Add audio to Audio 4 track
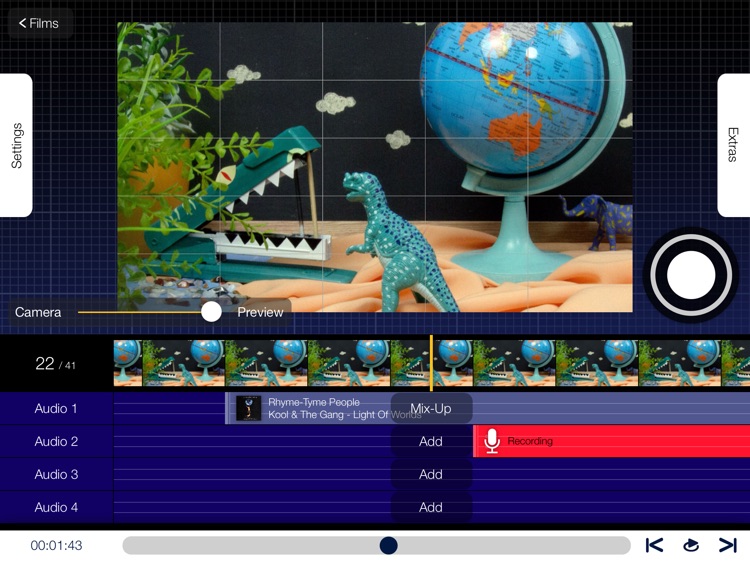This screenshot has height=563, width=750. [x=431, y=508]
